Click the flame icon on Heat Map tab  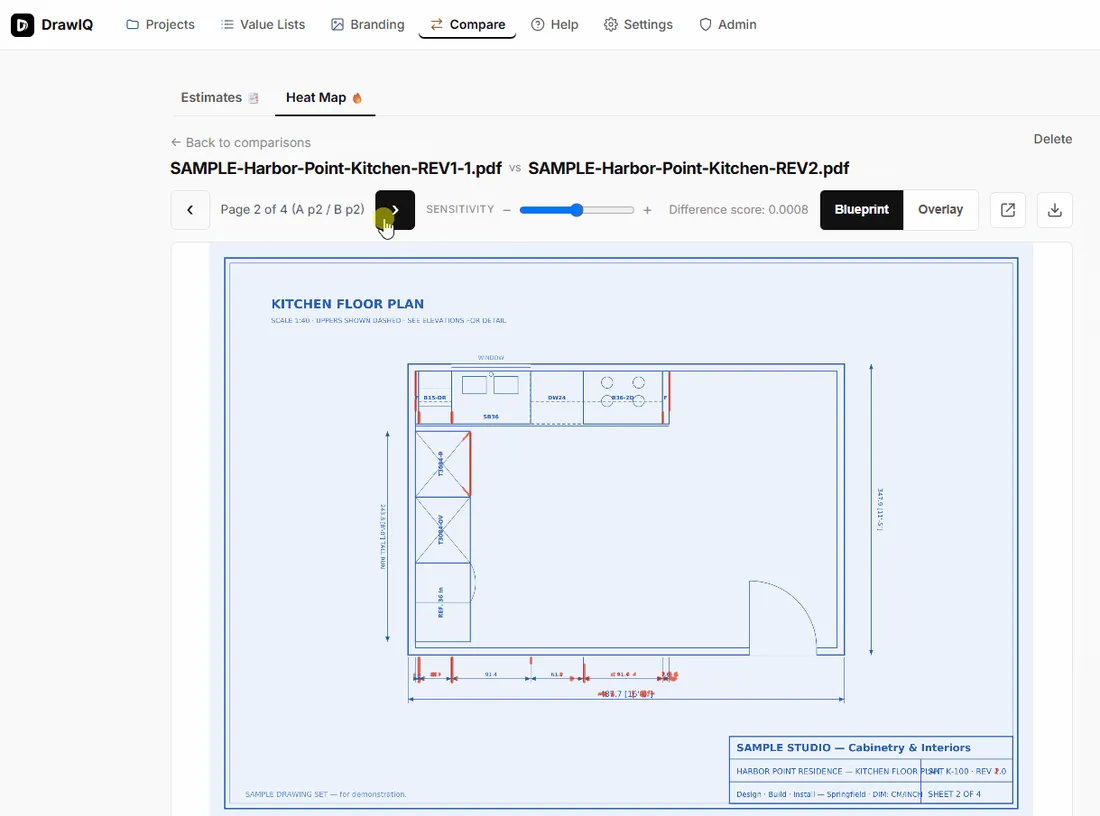pyautogui.click(x=357, y=98)
